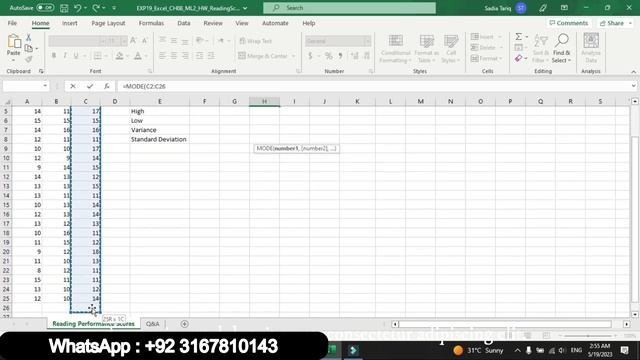Open Find & Select magnifier

[562, 48]
